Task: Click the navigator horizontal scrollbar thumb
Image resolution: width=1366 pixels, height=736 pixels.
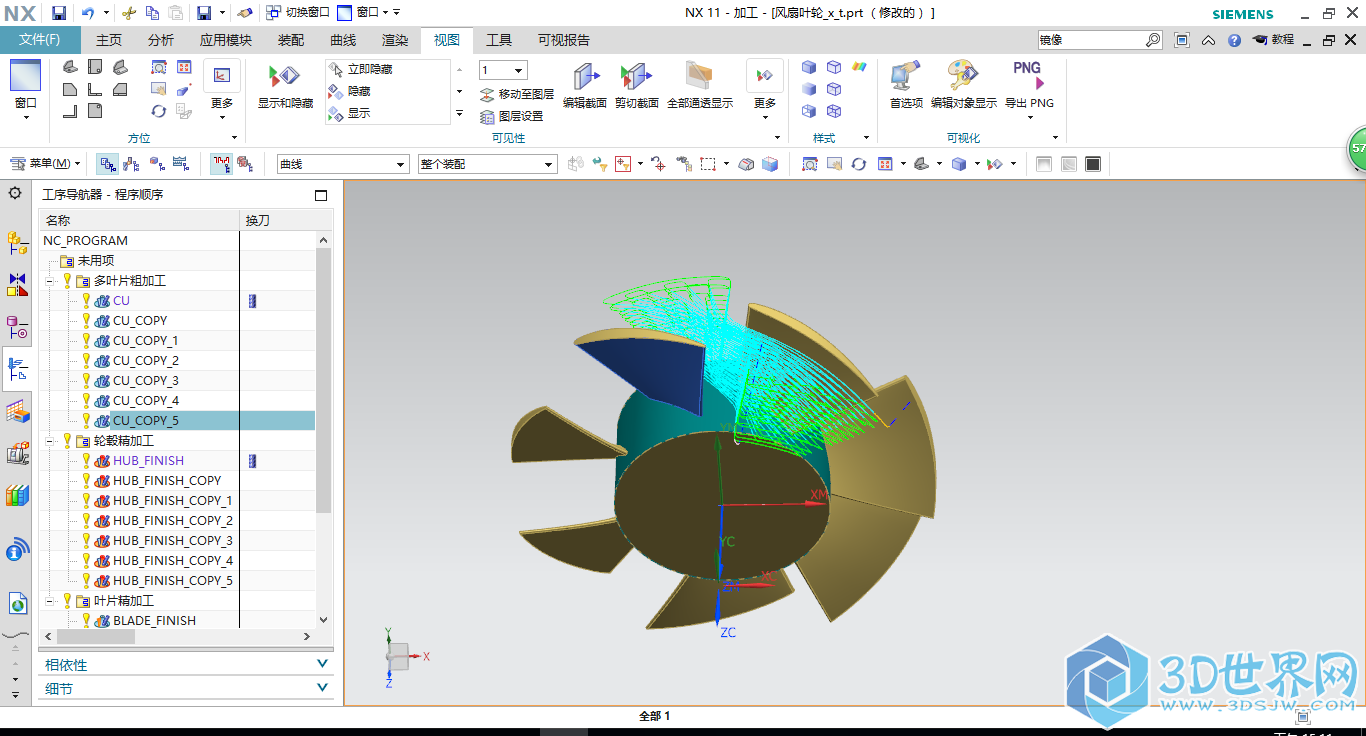Action: (95, 636)
